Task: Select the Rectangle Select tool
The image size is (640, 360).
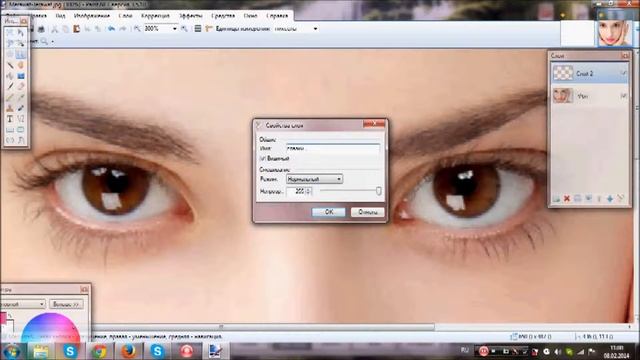Action: [10, 32]
